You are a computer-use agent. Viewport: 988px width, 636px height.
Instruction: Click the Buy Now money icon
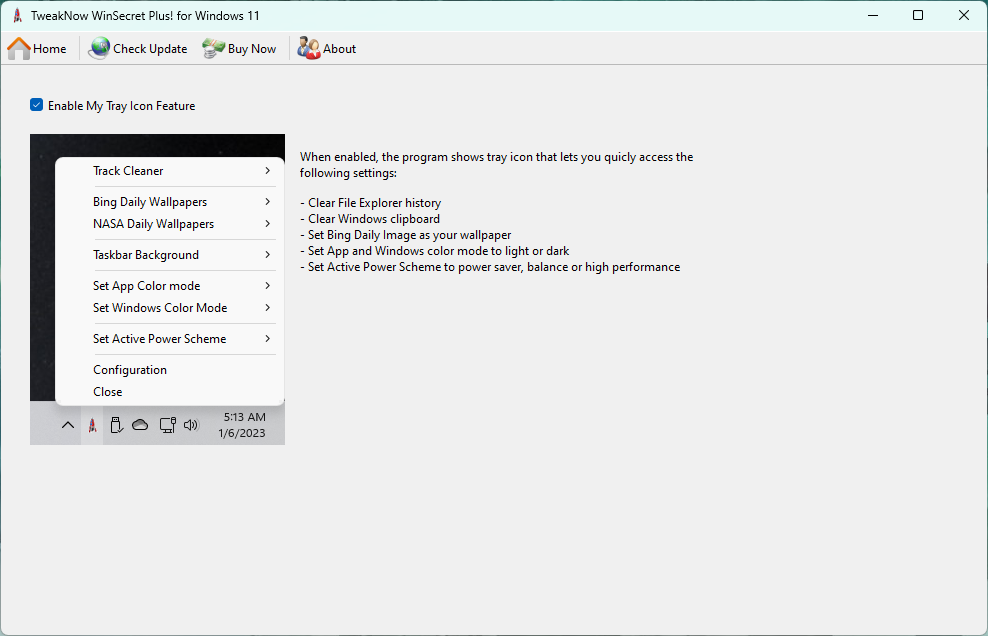pos(214,48)
